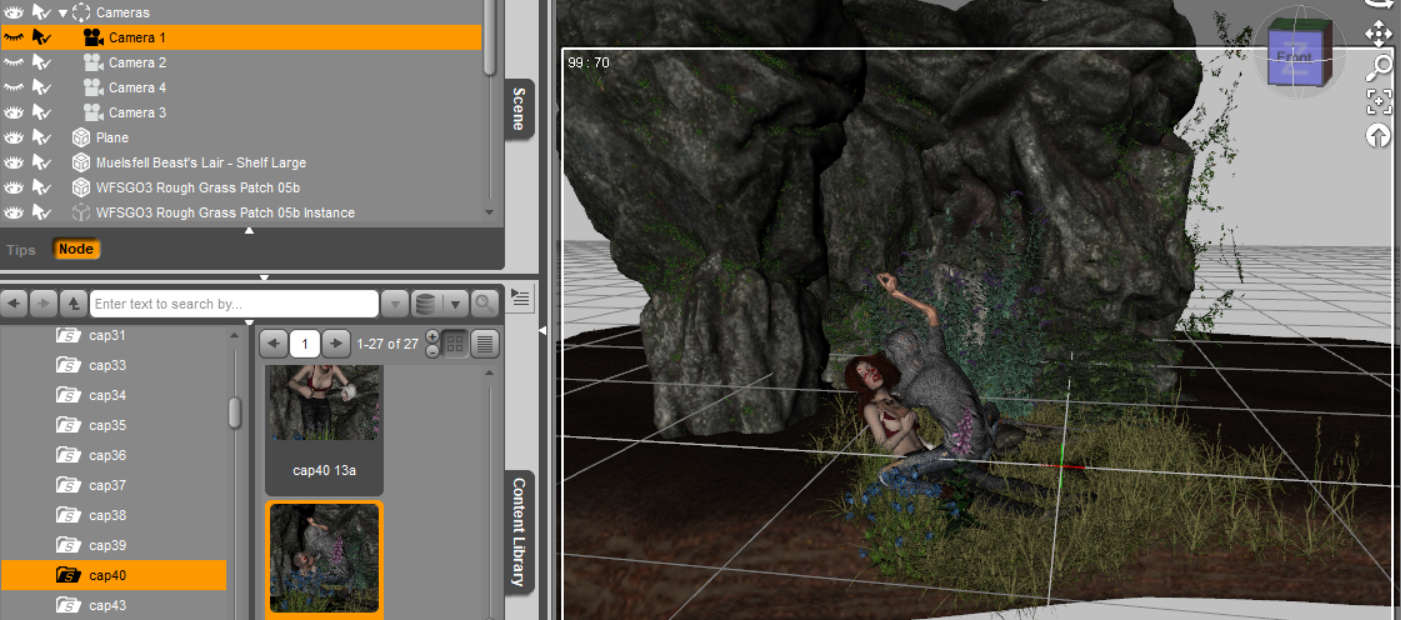The image size is (1401, 620).
Task: Go up one folder level
Action: (73, 304)
